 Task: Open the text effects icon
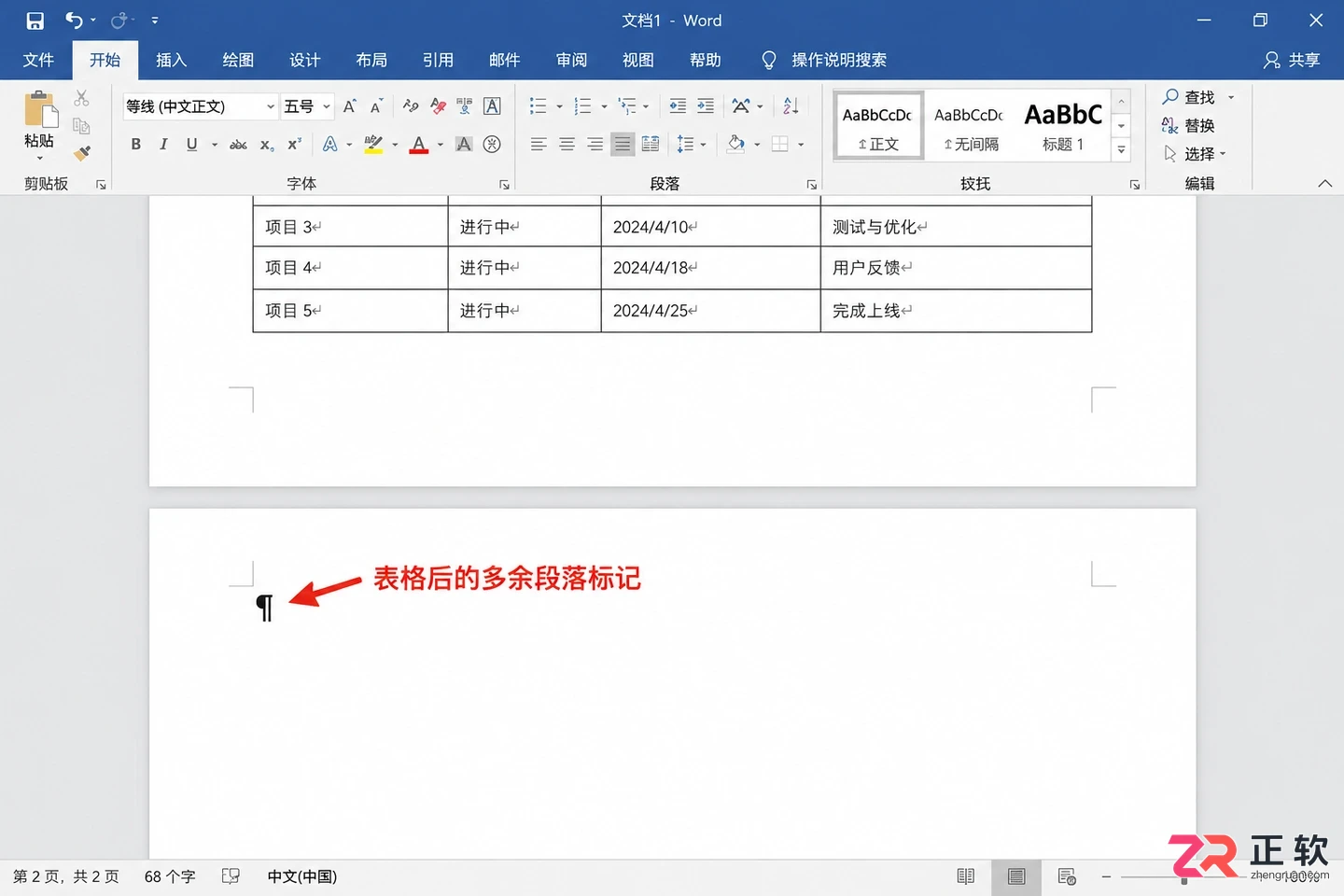click(329, 145)
